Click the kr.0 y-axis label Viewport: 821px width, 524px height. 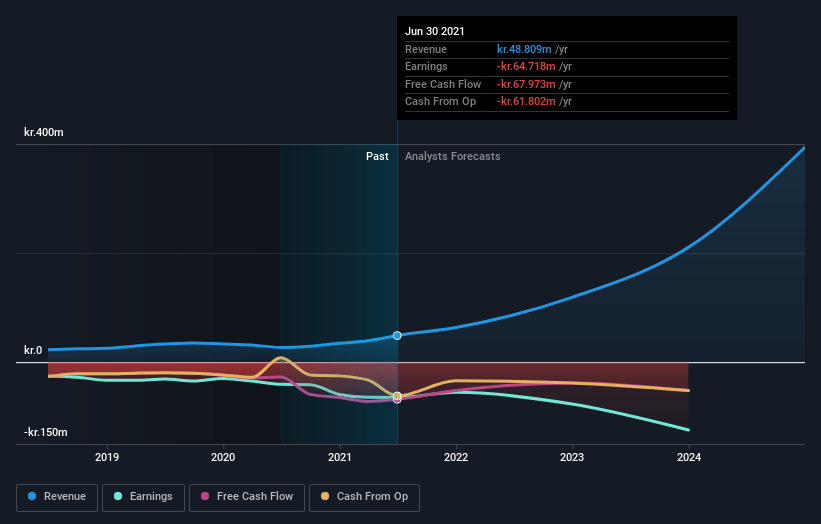point(33,350)
